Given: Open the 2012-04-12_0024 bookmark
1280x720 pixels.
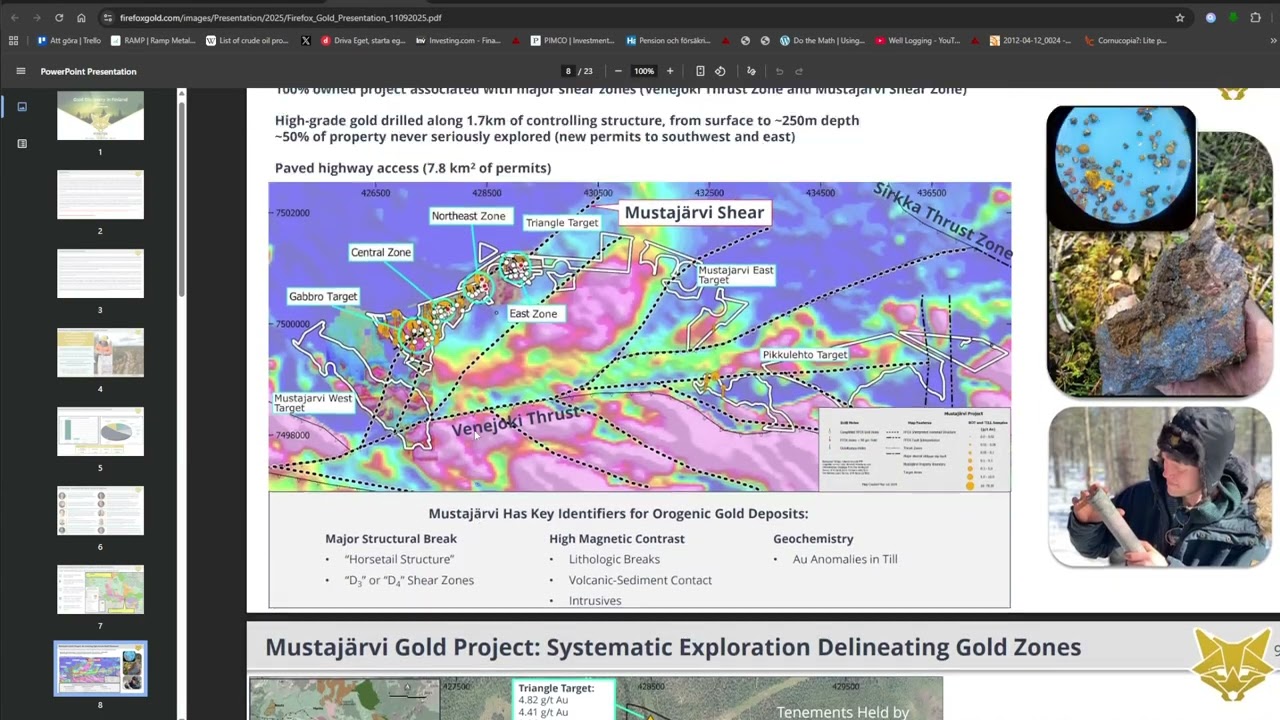Looking at the screenshot, I should click(1032, 41).
